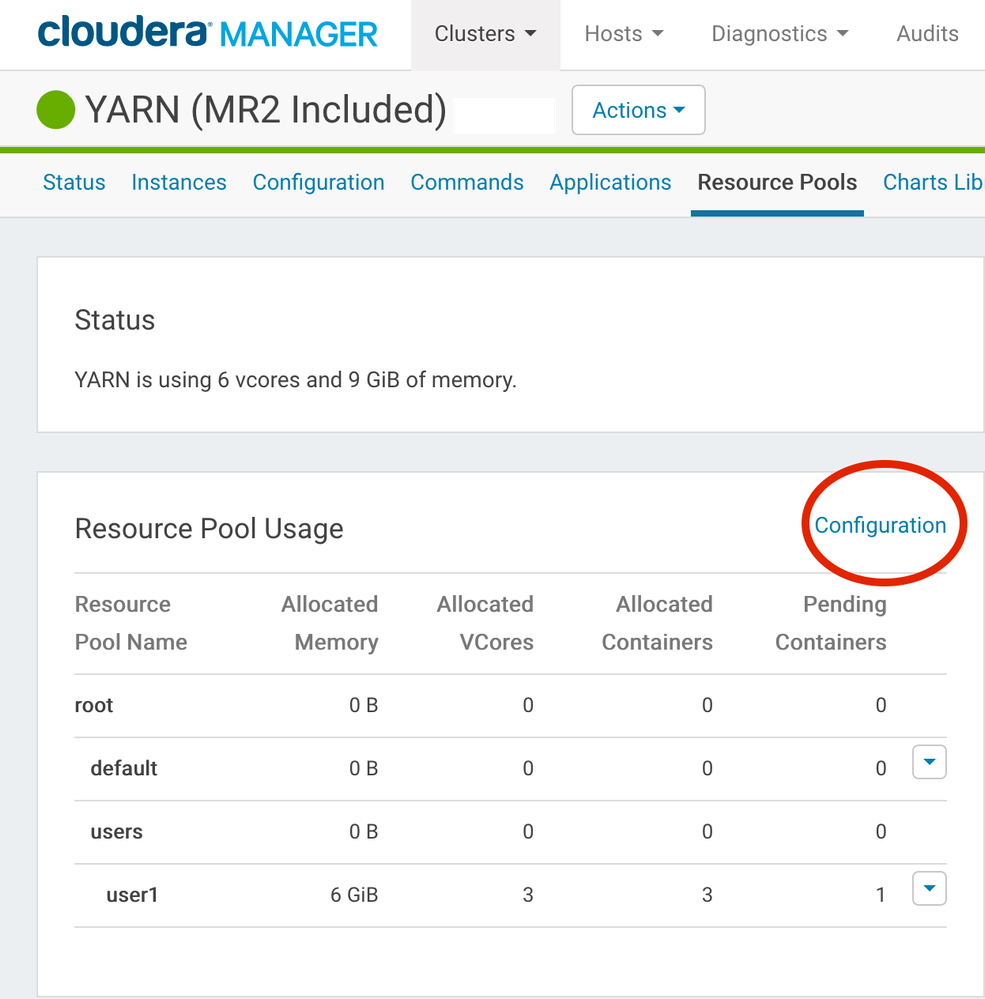This screenshot has width=985, height=999.
Task: Expand the Diagnostics menu
Action: [779, 34]
